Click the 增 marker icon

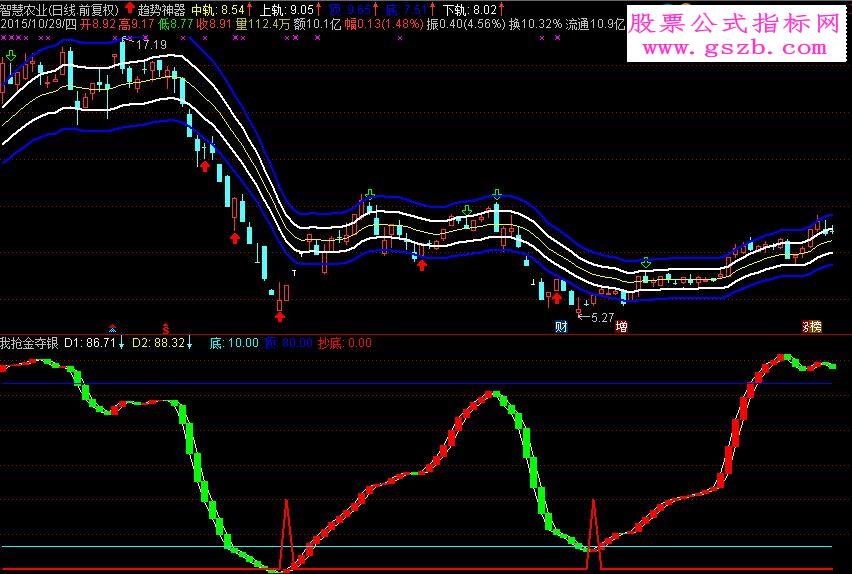(x=622, y=326)
